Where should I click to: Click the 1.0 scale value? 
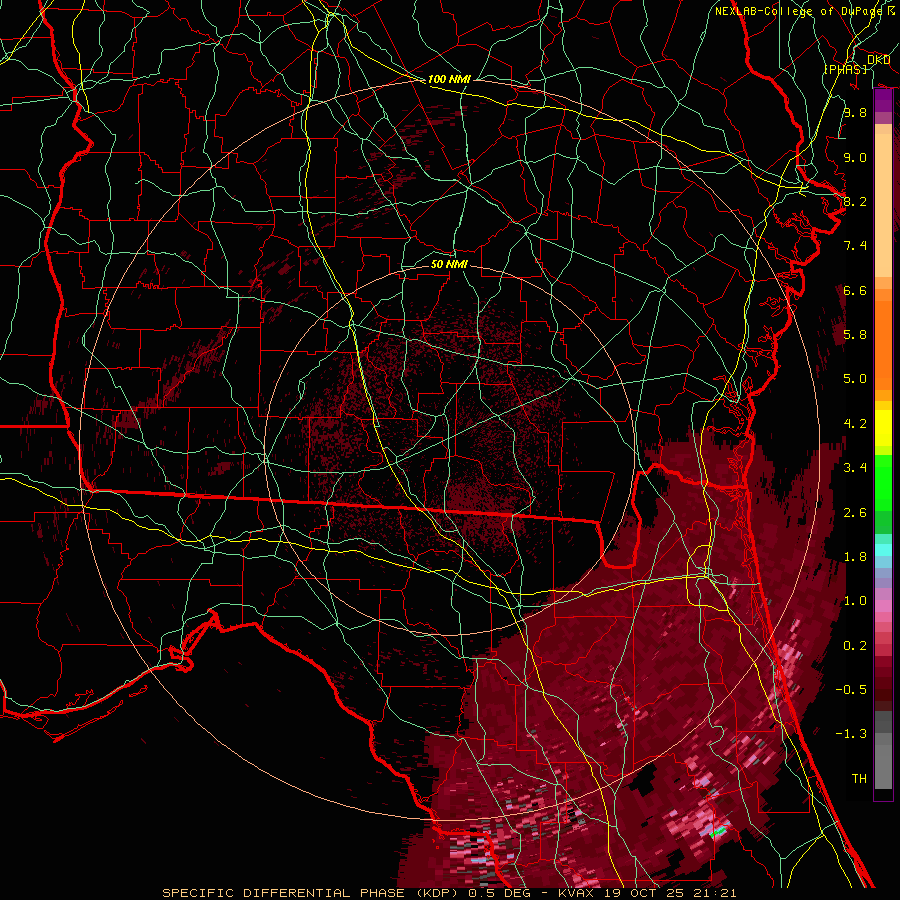[x=855, y=601]
